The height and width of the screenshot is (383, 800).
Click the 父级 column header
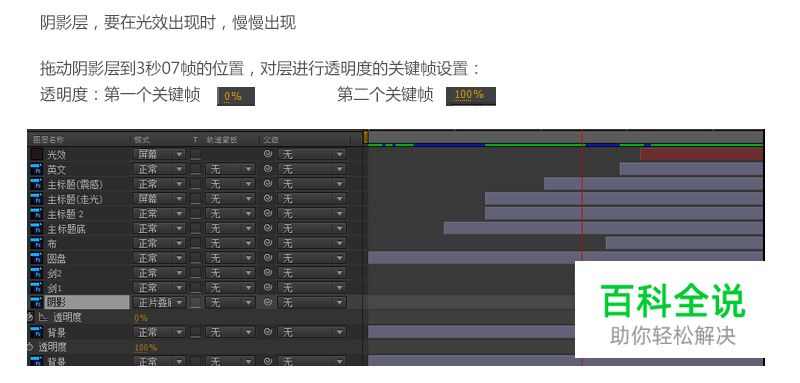tap(271, 139)
